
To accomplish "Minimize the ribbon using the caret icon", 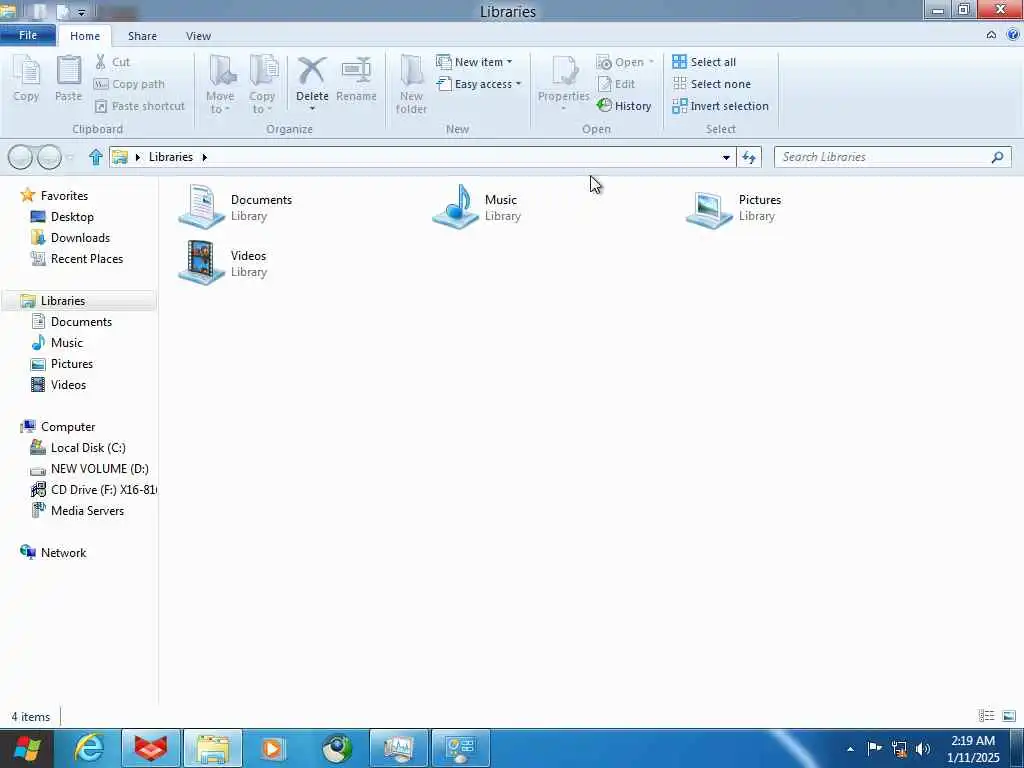I will pos(991,35).
